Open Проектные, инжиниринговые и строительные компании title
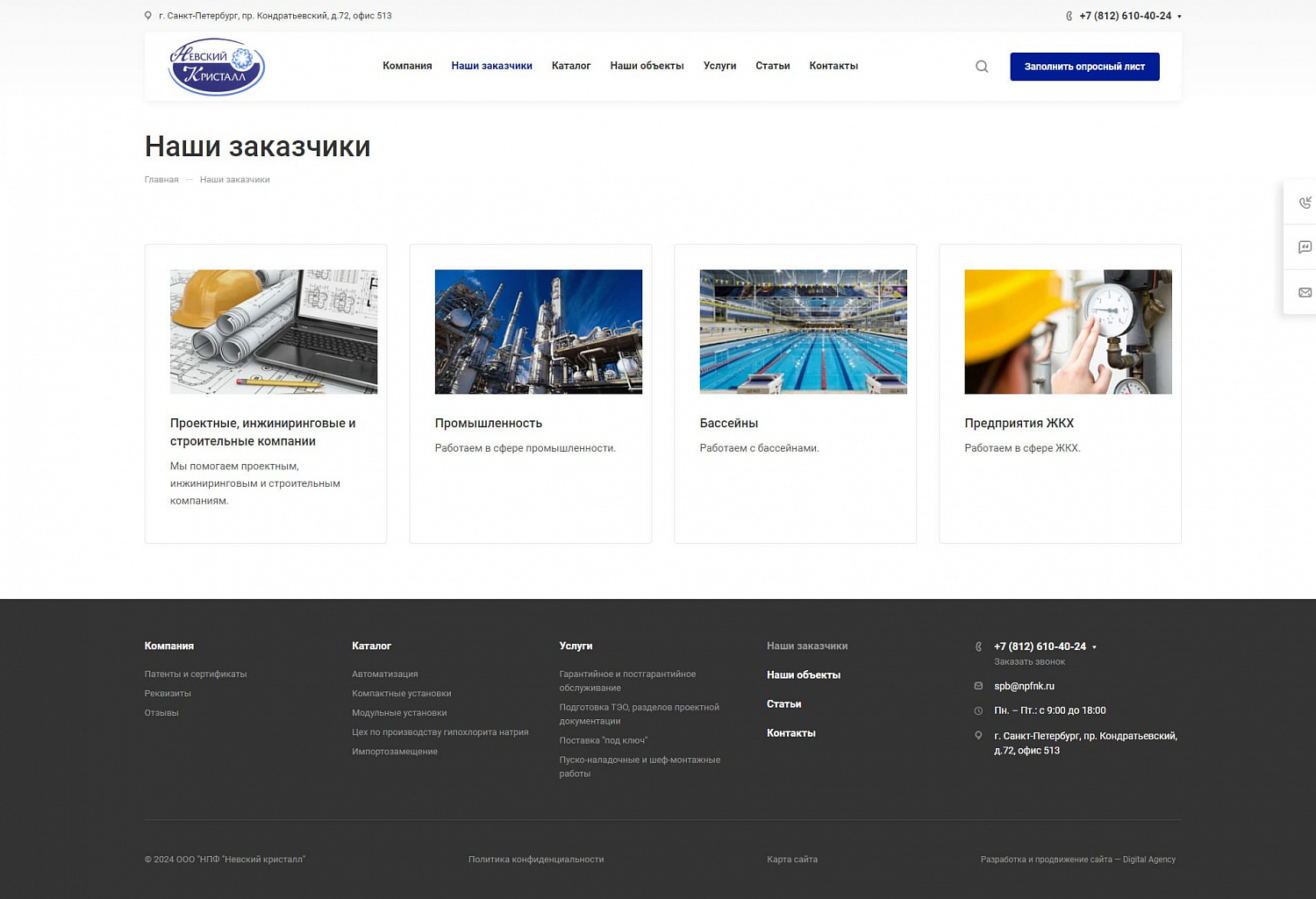Viewport: 1316px width, 899px height. (x=263, y=432)
